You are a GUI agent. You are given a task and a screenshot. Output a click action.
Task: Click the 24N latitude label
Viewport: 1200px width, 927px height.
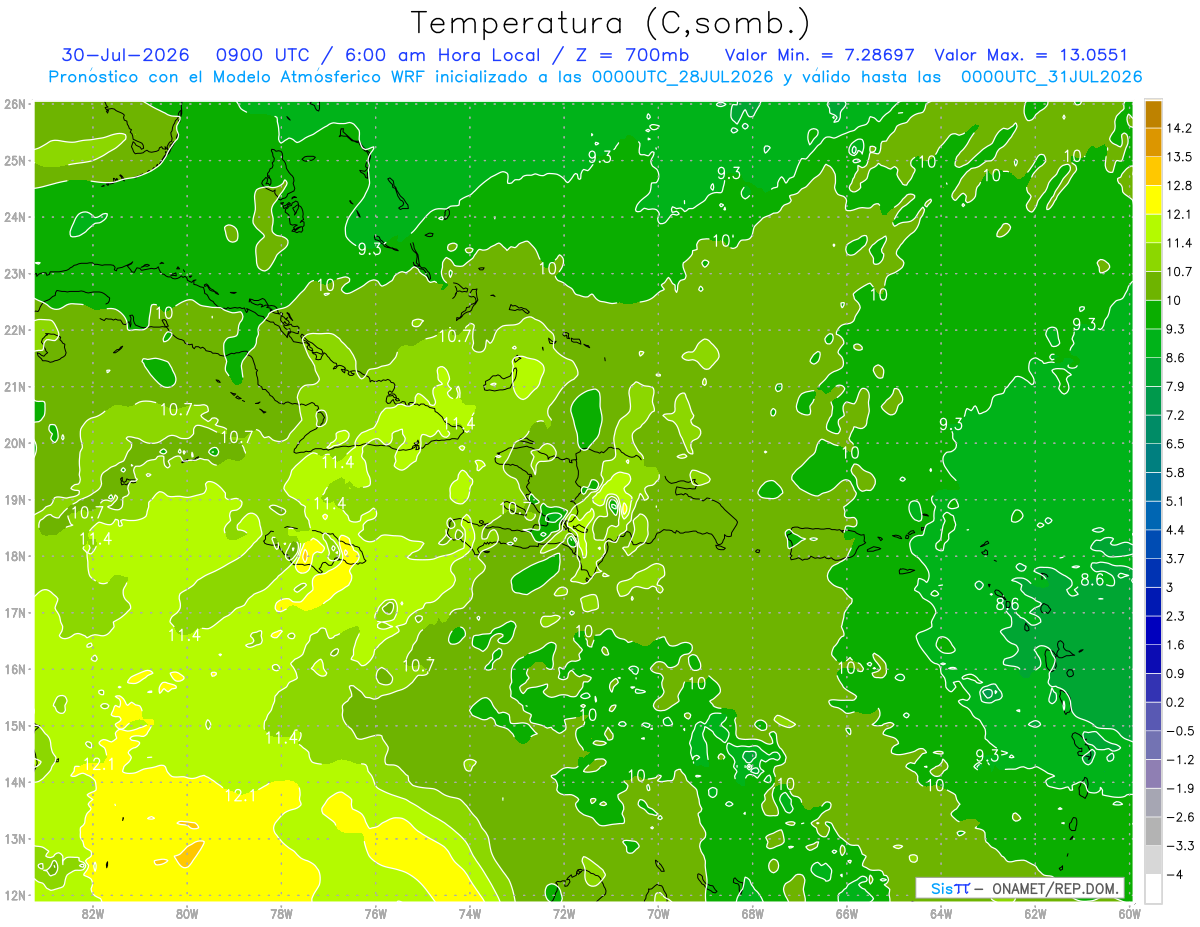15,217
